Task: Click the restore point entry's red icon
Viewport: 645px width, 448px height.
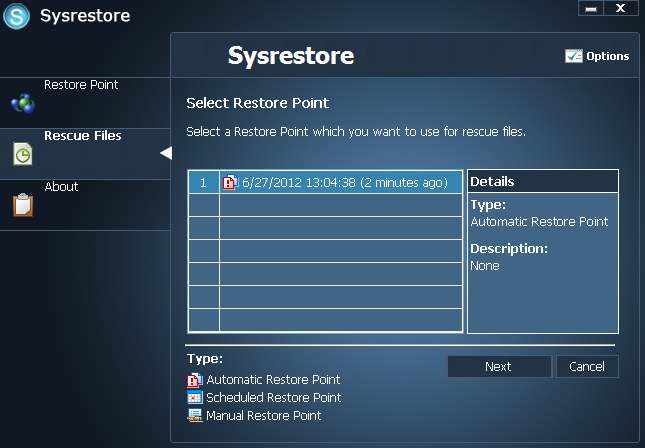Action: pos(230,182)
